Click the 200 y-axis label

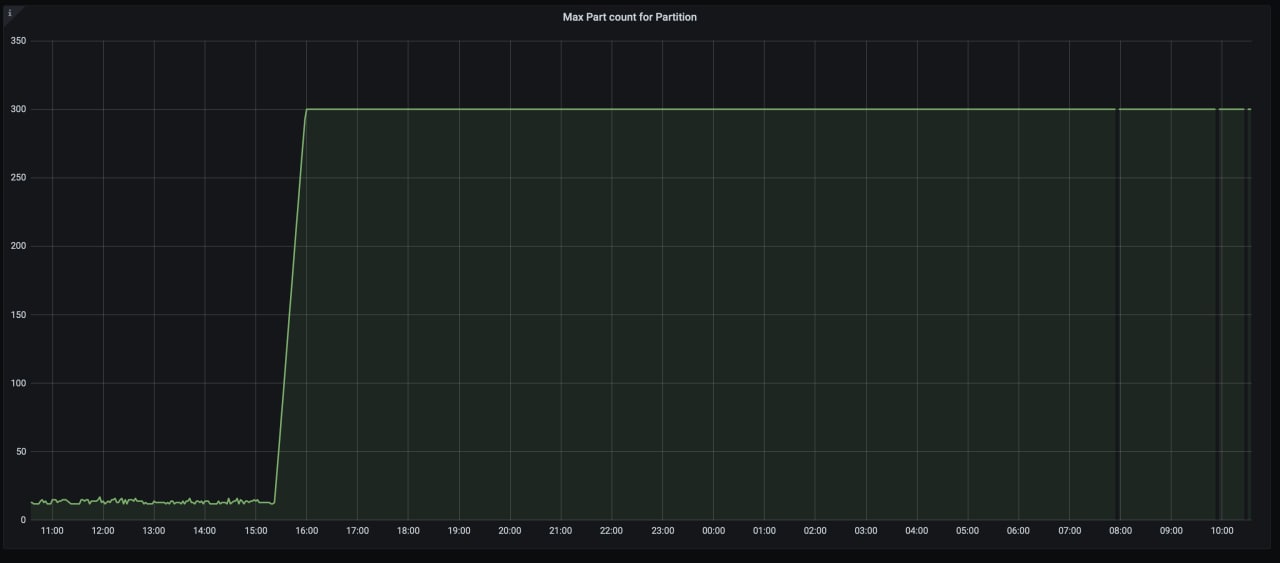pyautogui.click(x=18, y=246)
